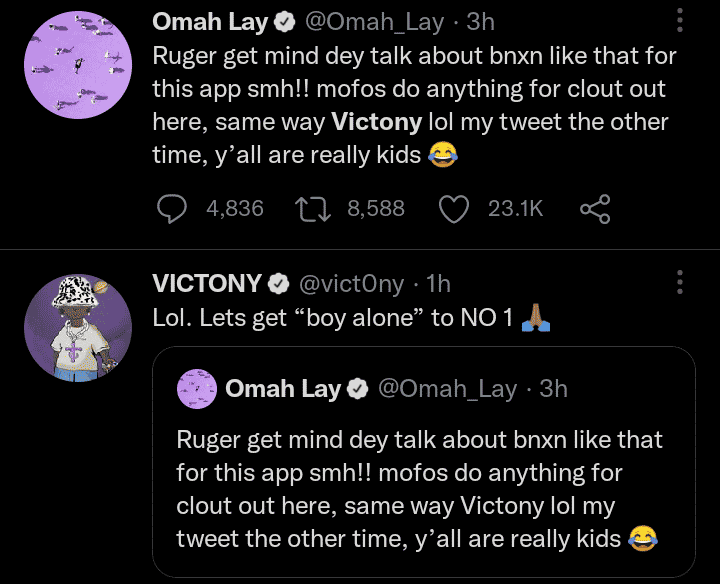Image resolution: width=720 pixels, height=584 pixels.
Task: Click the retweet icon on Omah Lay's tweet
Action: tap(315, 208)
